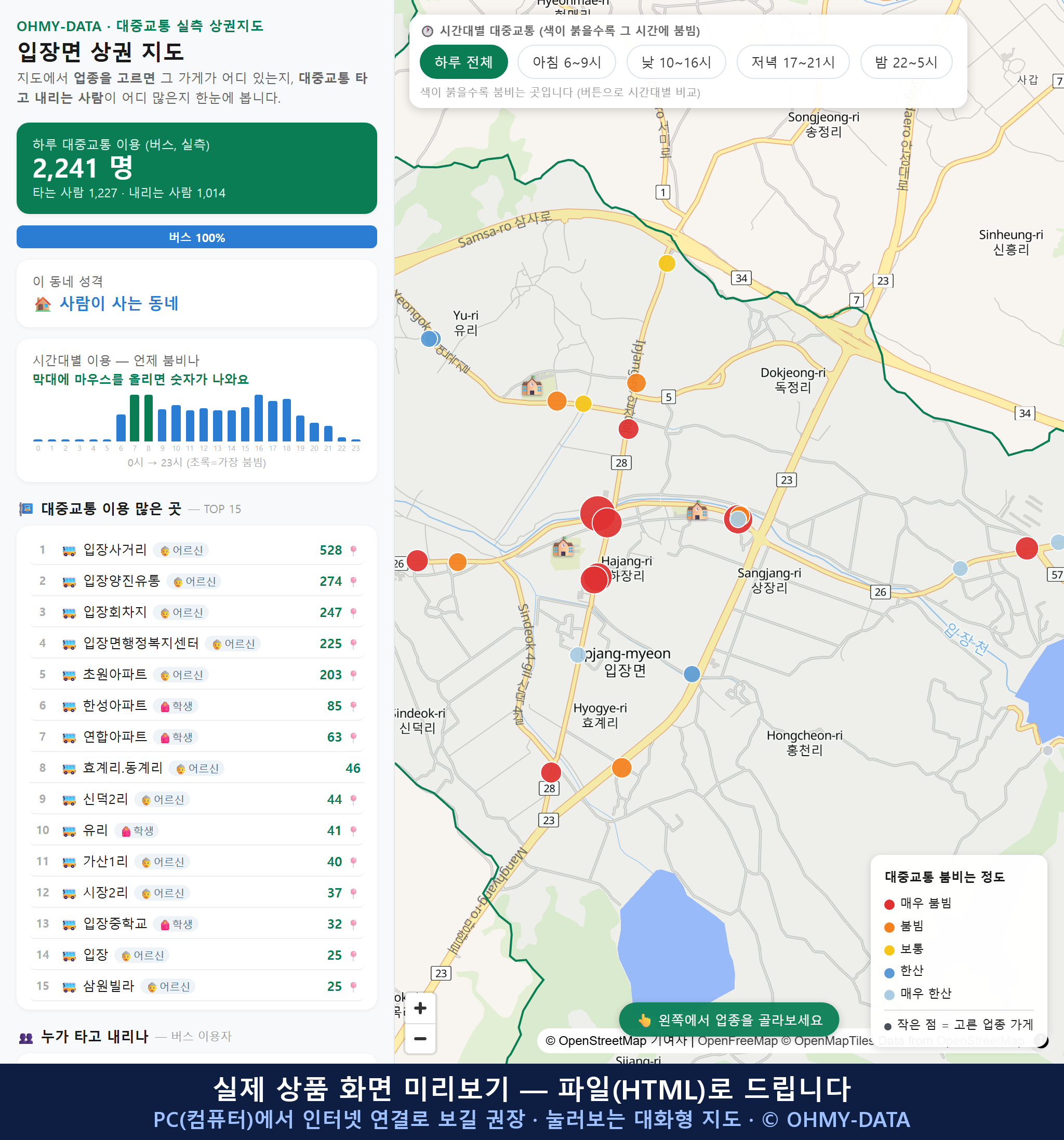Select the 입장회차지 stop name
Screen dimensions: 1064x1140
click(115, 612)
